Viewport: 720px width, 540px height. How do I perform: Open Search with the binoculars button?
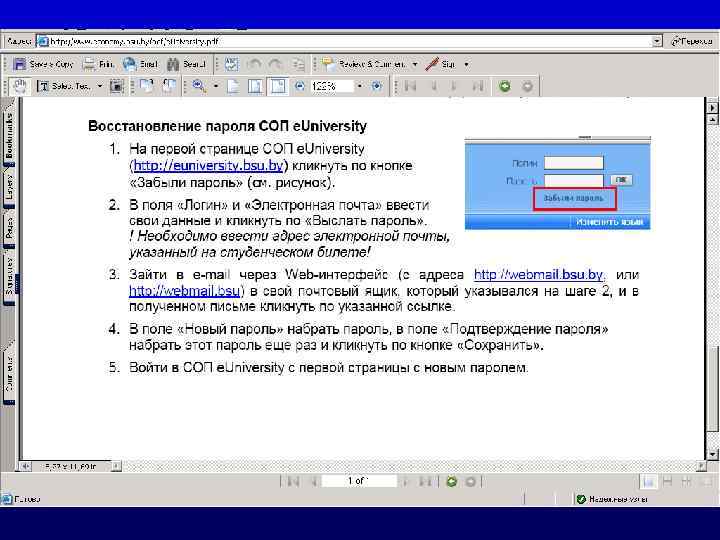click(186, 64)
